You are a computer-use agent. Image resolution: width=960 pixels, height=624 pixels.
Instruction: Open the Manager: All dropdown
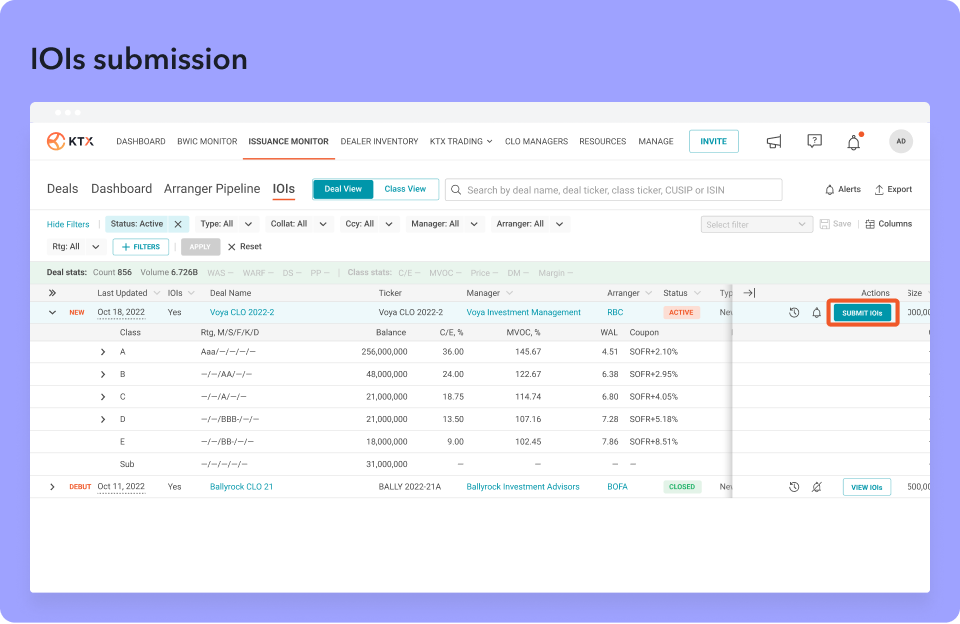click(445, 224)
